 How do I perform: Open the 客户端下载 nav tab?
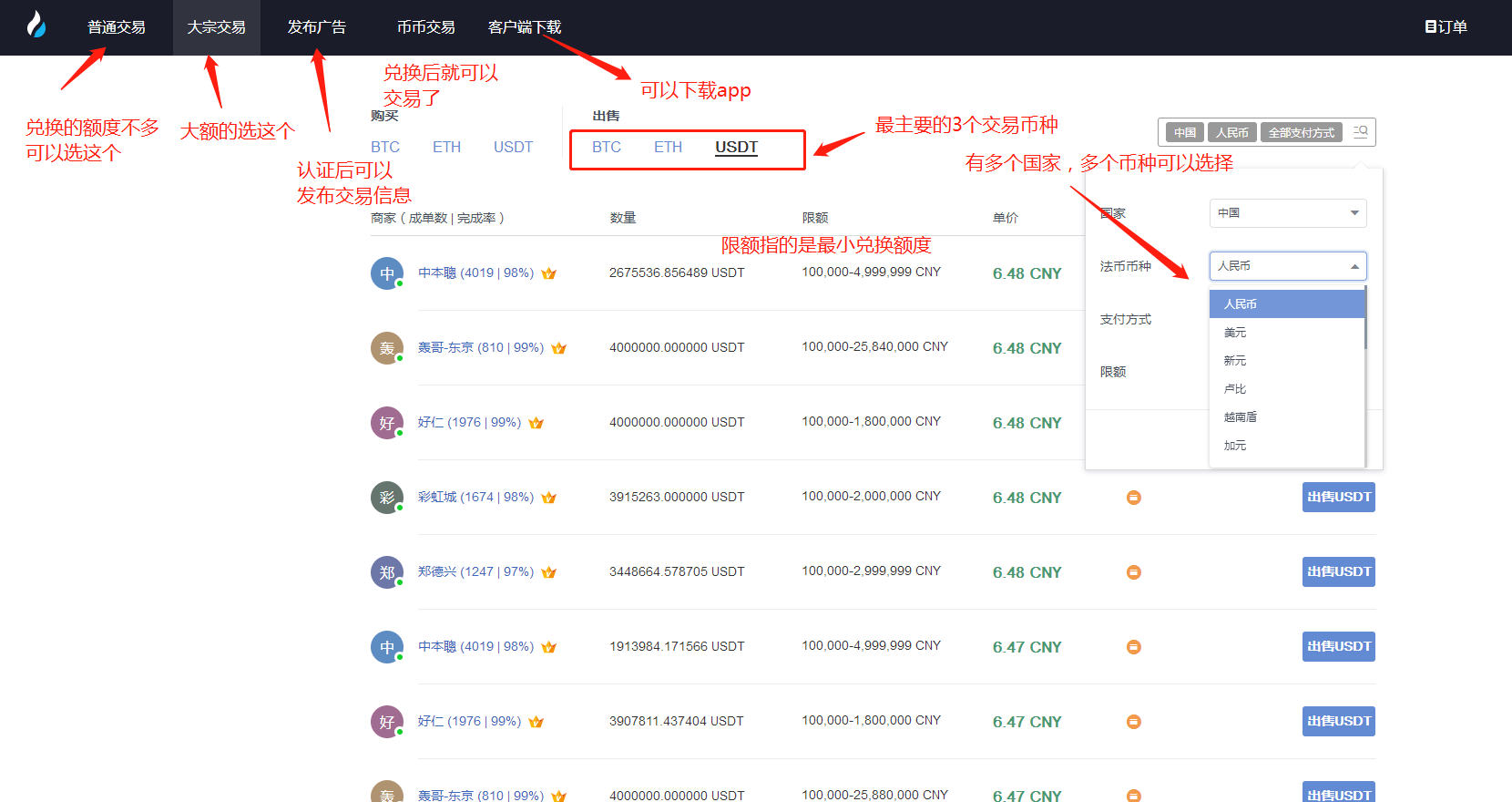point(525,27)
